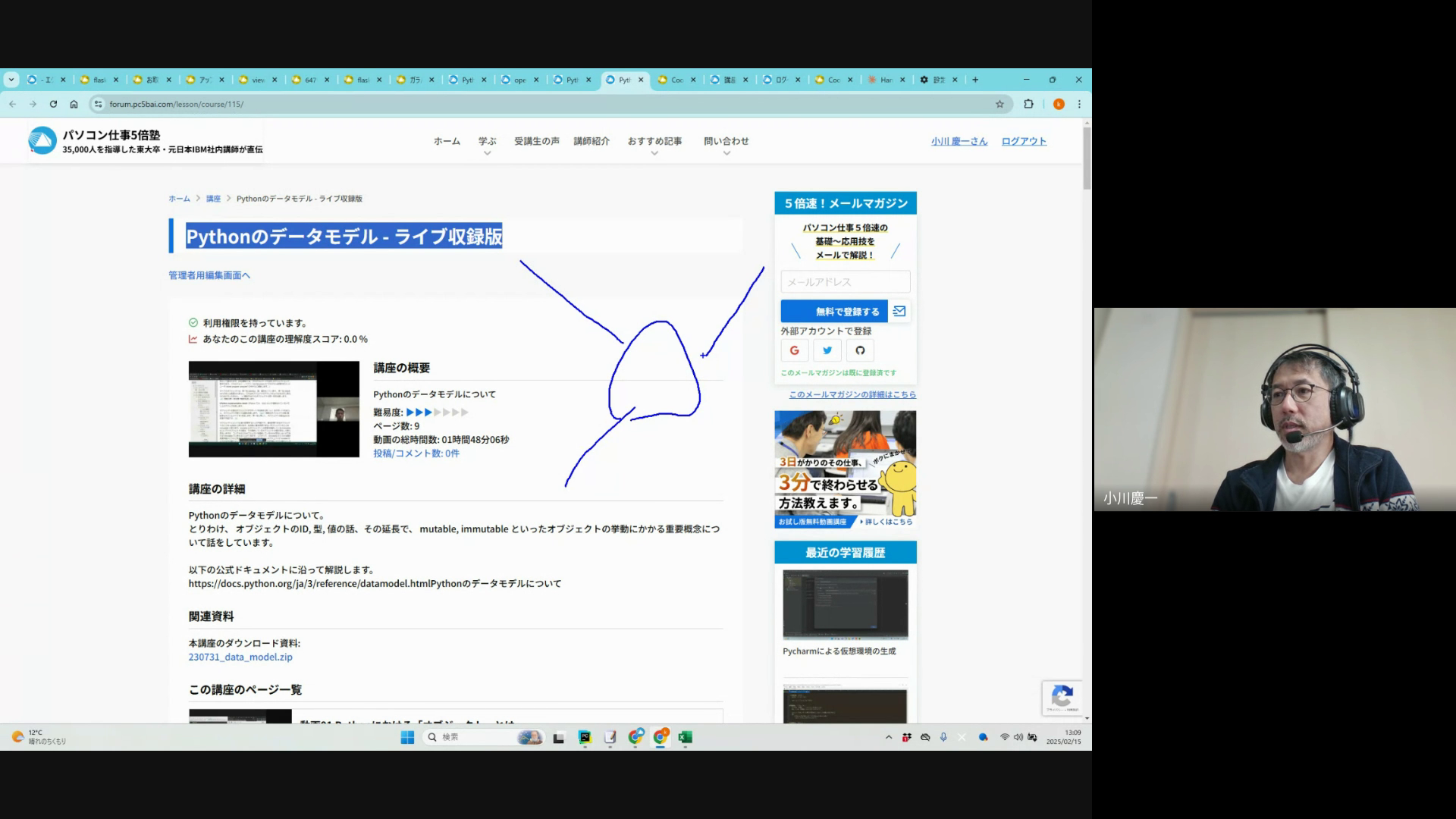Viewport: 1456px width, 819px height.
Task: Click the browser home icon
Action: coord(74,104)
